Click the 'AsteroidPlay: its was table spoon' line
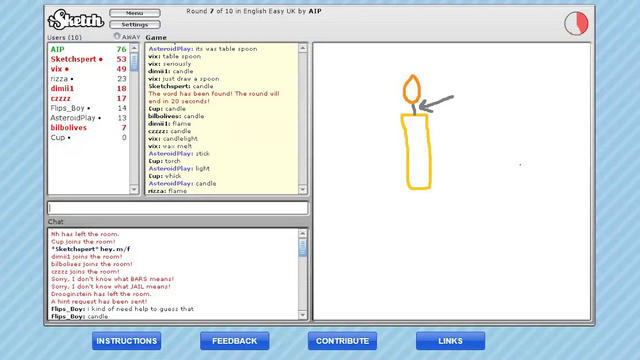The width and height of the screenshot is (640, 360). tap(203, 49)
